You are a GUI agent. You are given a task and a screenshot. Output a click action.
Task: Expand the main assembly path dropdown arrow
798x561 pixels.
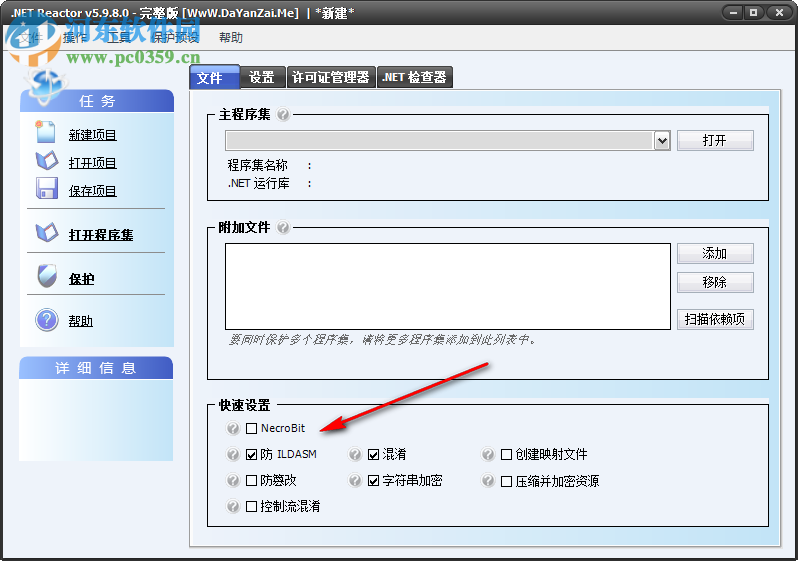tap(662, 141)
